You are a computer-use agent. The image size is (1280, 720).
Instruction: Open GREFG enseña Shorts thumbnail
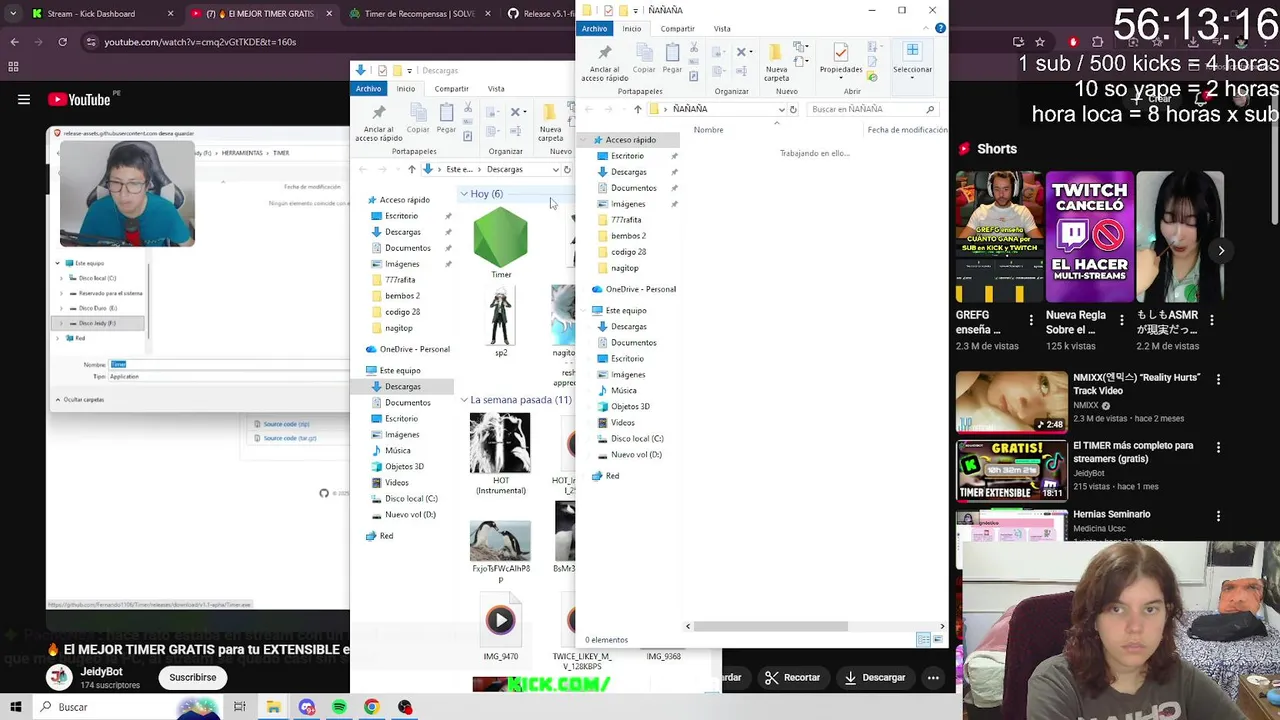tap(999, 237)
